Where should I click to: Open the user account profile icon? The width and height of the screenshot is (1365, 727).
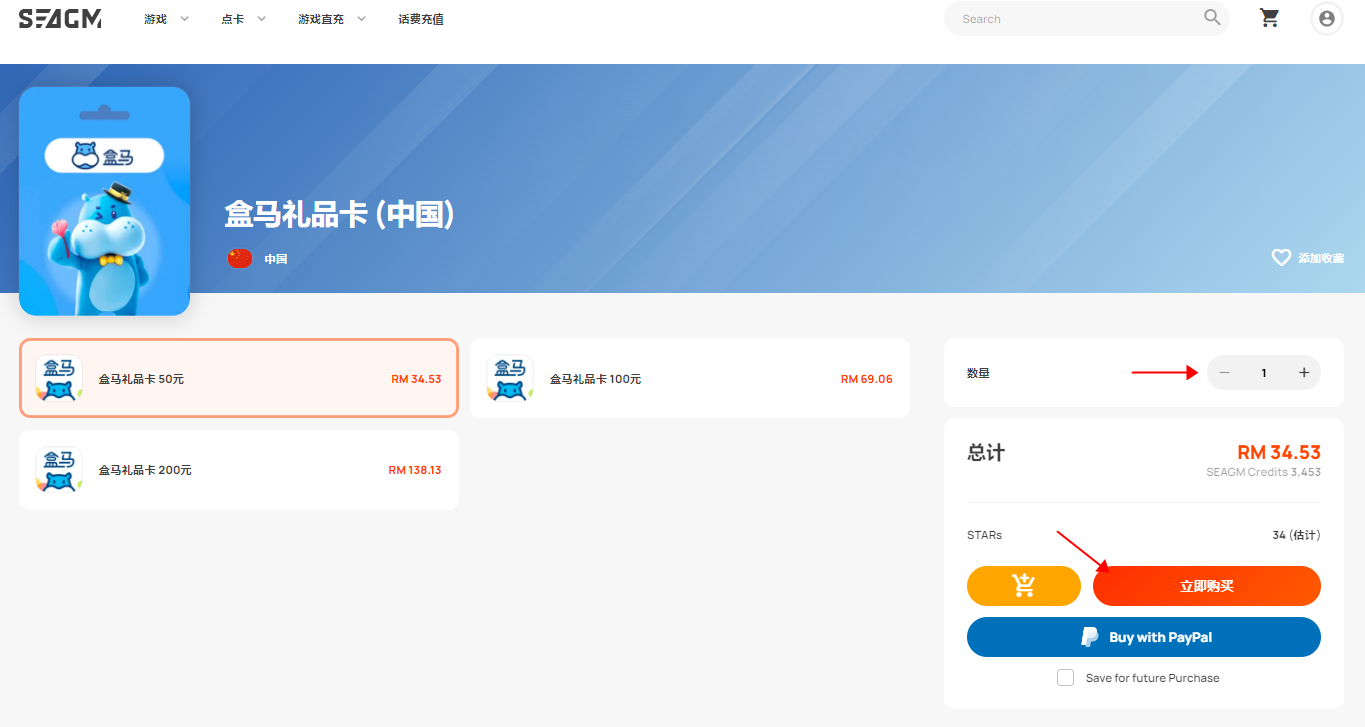point(1327,18)
